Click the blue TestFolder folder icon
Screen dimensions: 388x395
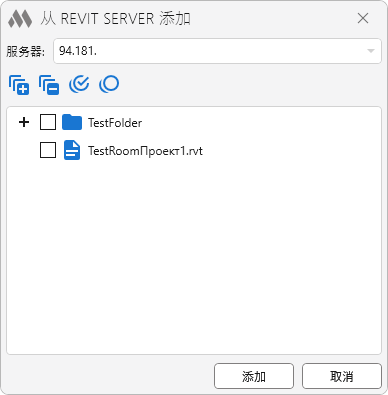(72, 122)
